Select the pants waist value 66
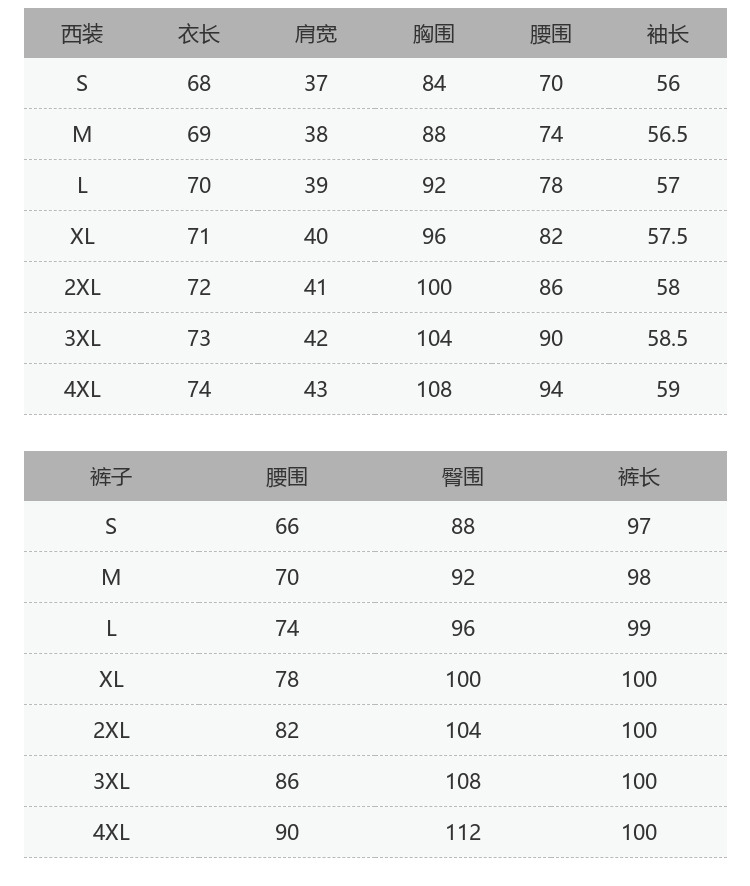Image resolution: width=750 pixels, height=886 pixels. point(287,526)
